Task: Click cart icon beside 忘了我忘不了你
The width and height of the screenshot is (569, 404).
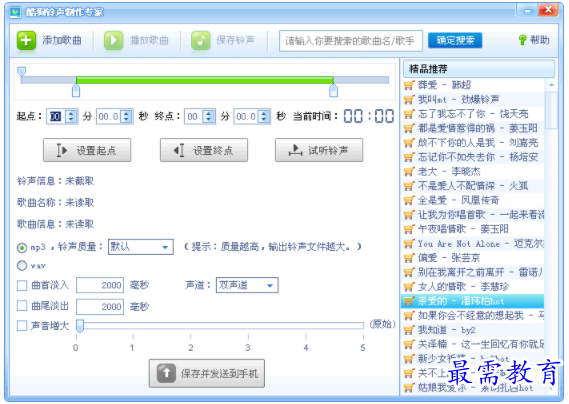Action: (409, 114)
